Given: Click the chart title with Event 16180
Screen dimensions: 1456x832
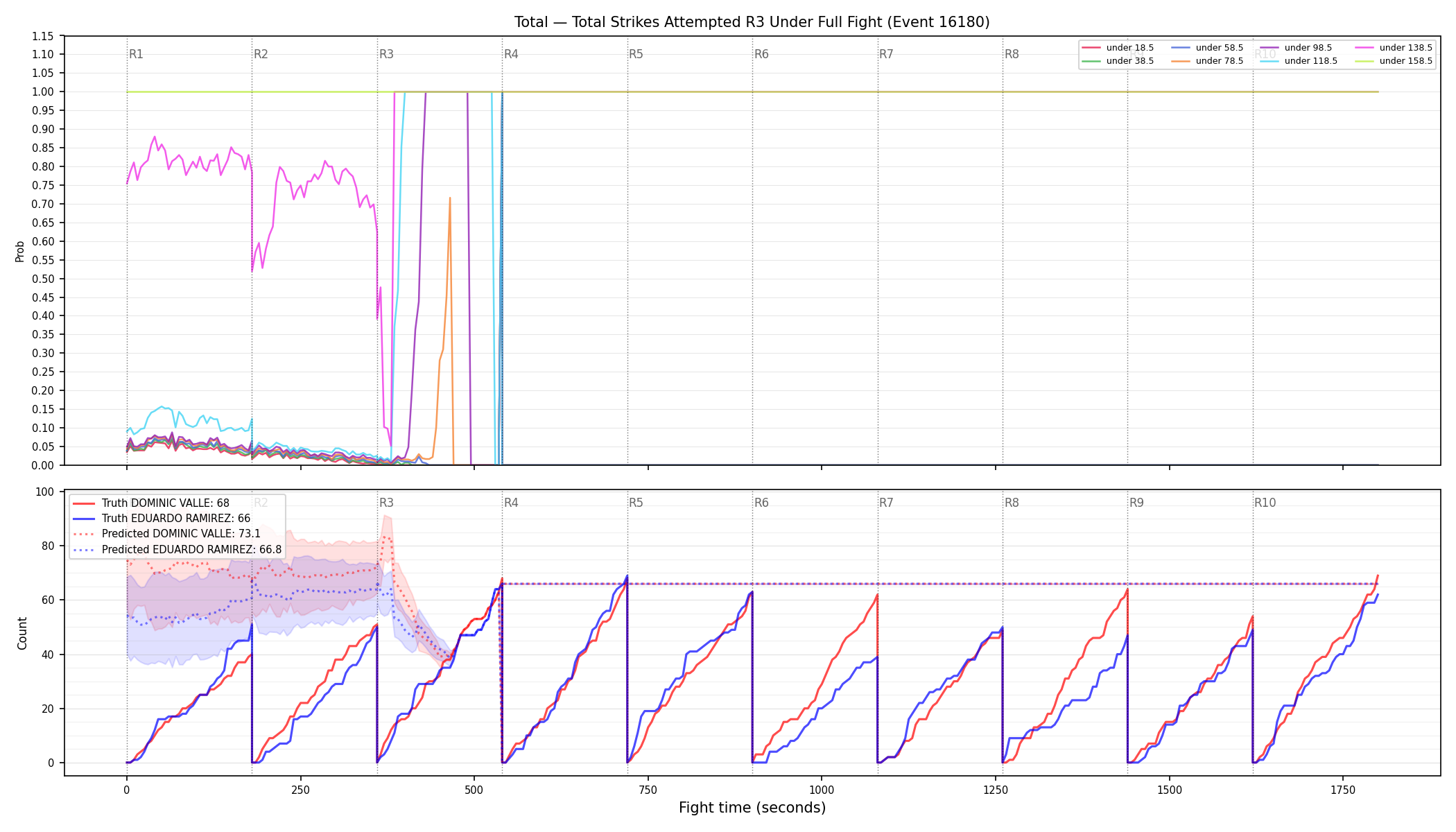Looking at the screenshot, I should click(752, 22).
